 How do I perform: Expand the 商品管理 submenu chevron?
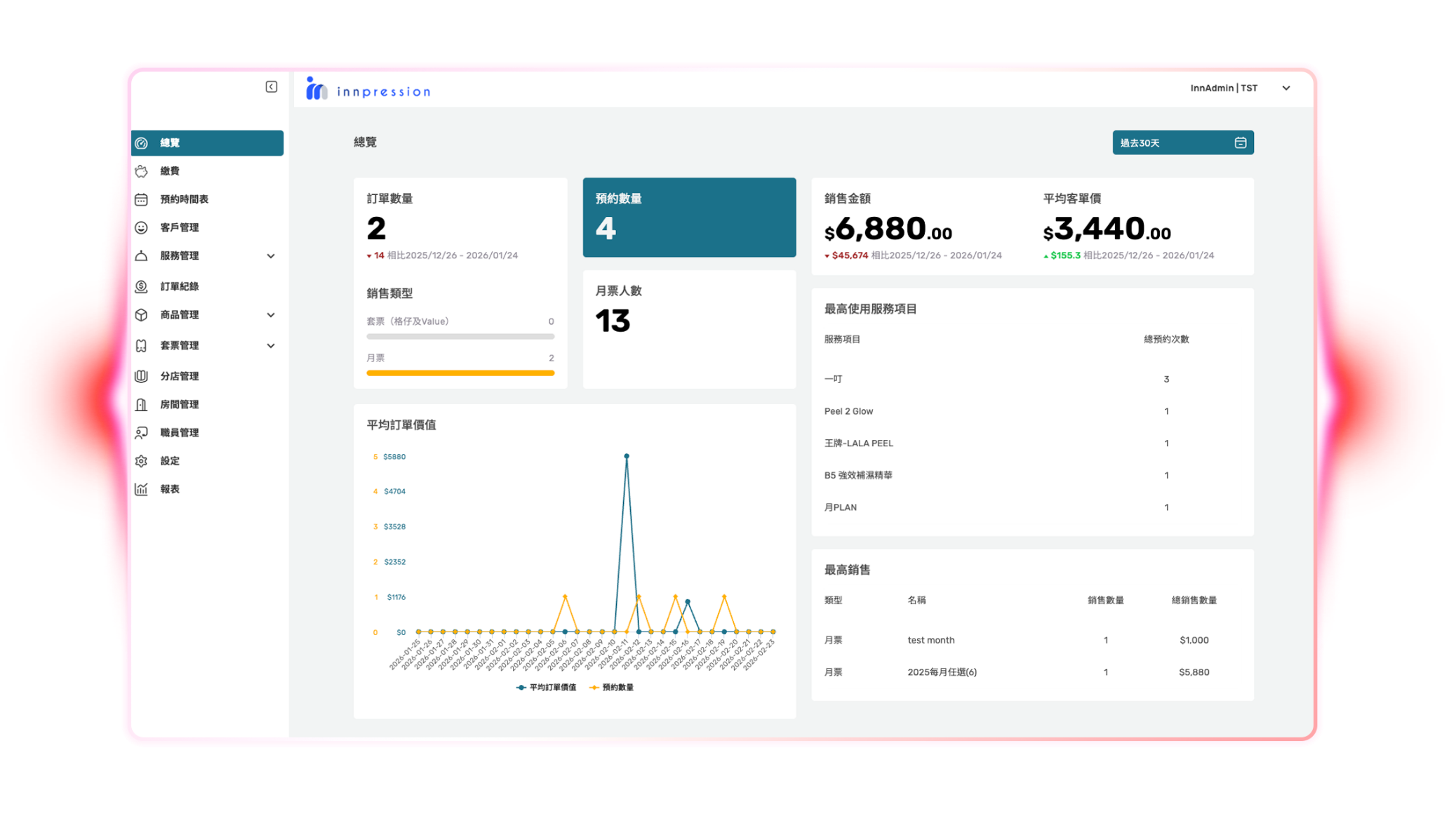(x=271, y=315)
